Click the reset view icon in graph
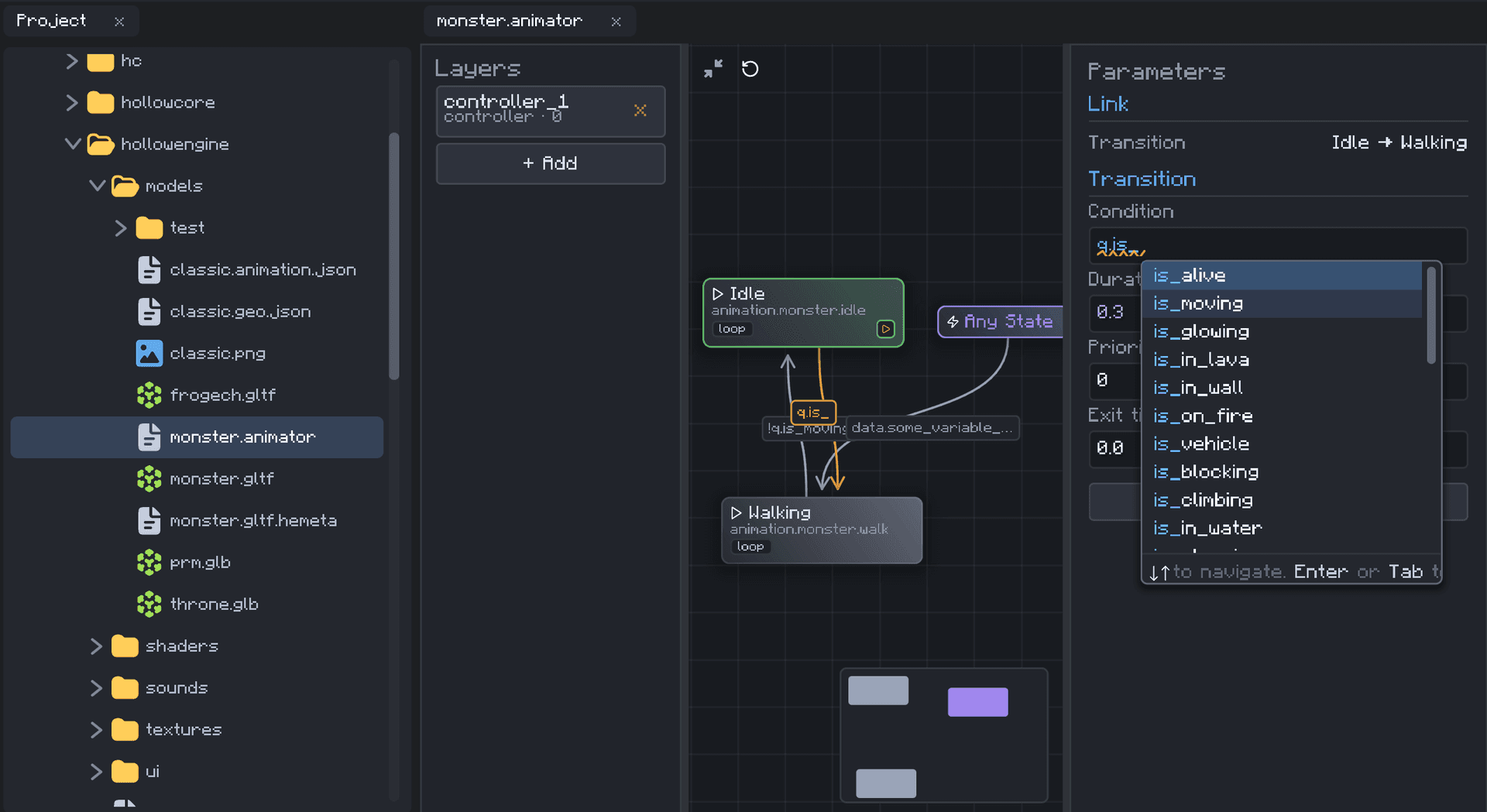The width and height of the screenshot is (1487, 812). pos(750,69)
